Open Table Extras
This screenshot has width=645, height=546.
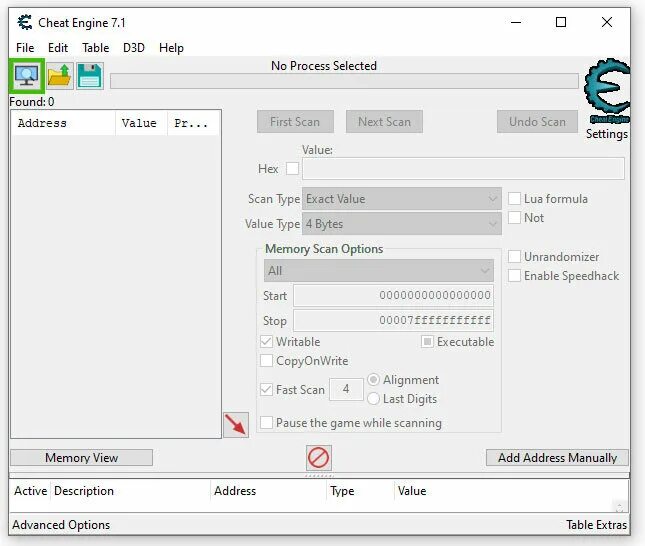[x=596, y=525]
